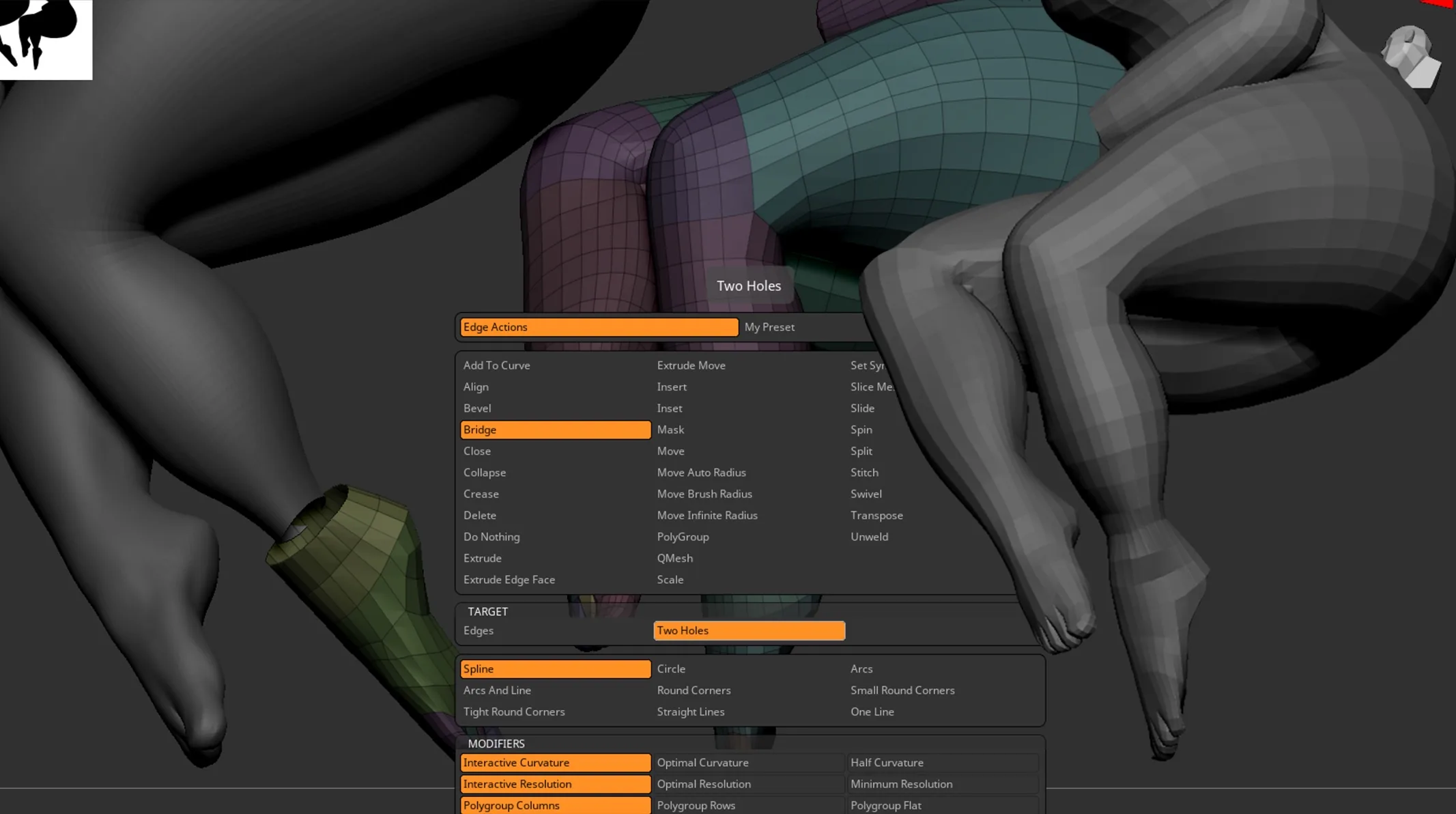This screenshot has height=814, width=1456.
Task: Select the Add To Curve action
Action: 496,365
